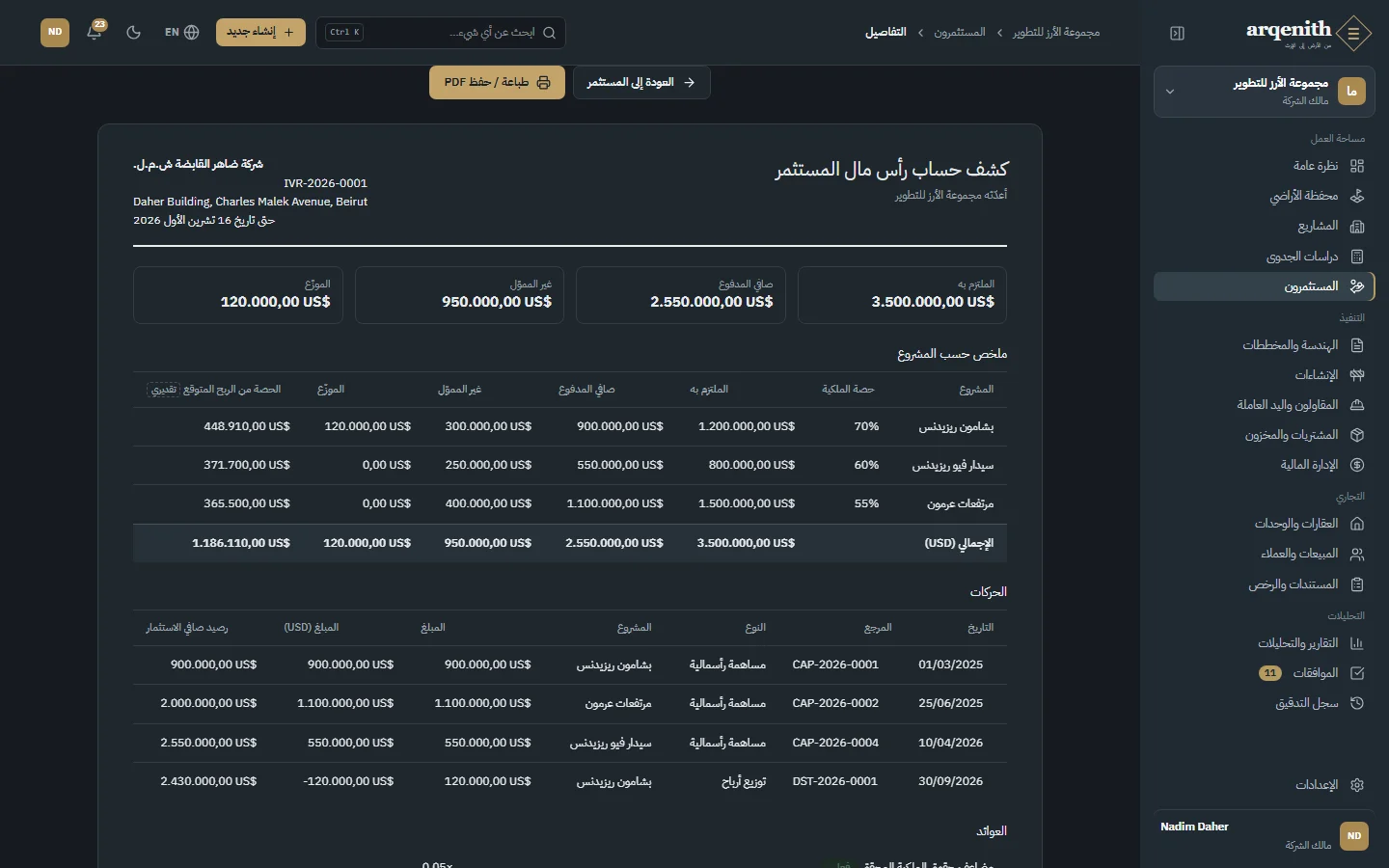Click the الملتزم به 3.500.000,00 US$ card
This screenshot has width=1389, height=868.
[x=903, y=295]
